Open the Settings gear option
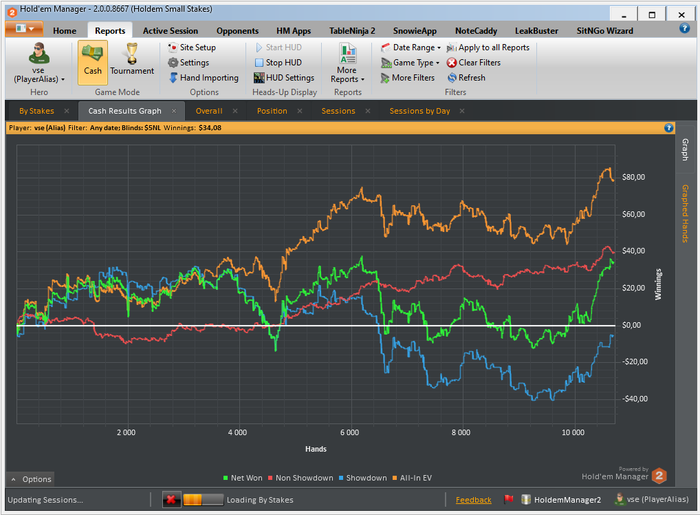Screen dimensions: 700x515 tap(188, 62)
